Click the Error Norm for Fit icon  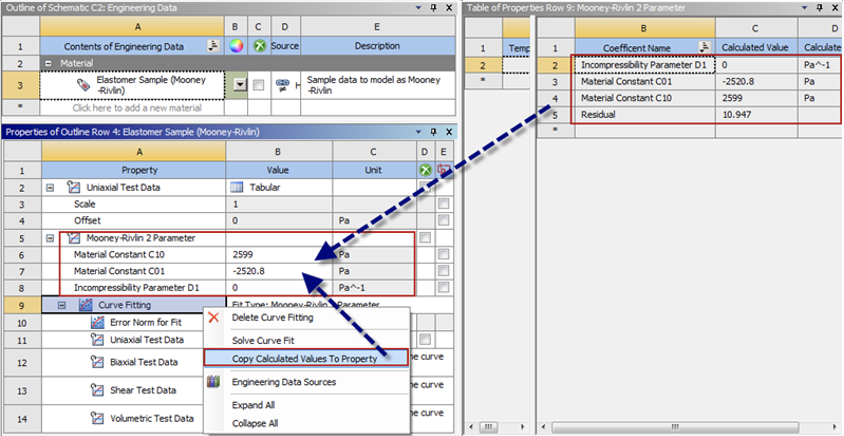pyautogui.click(x=97, y=322)
